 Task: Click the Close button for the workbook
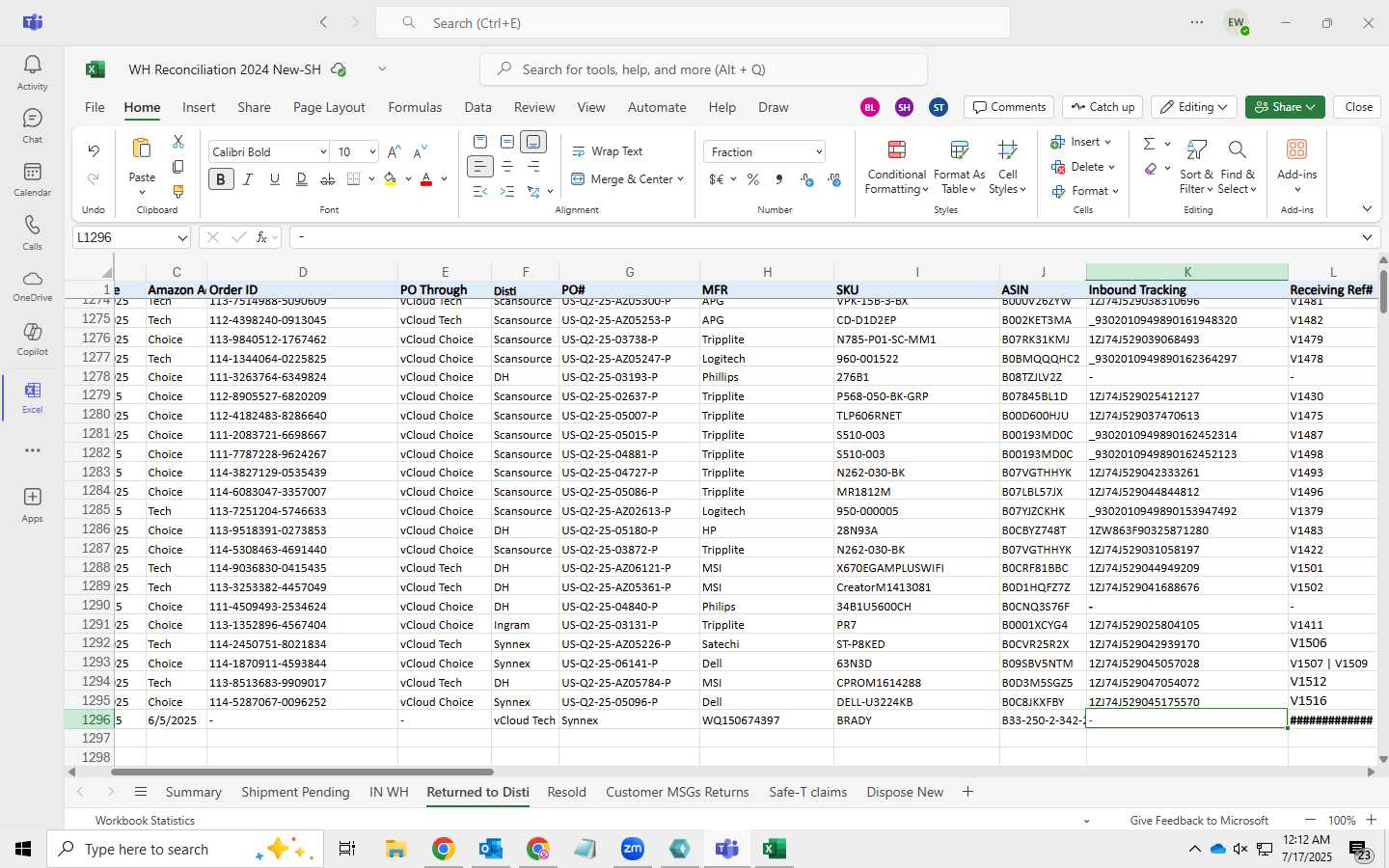click(x=1358, y=107)
